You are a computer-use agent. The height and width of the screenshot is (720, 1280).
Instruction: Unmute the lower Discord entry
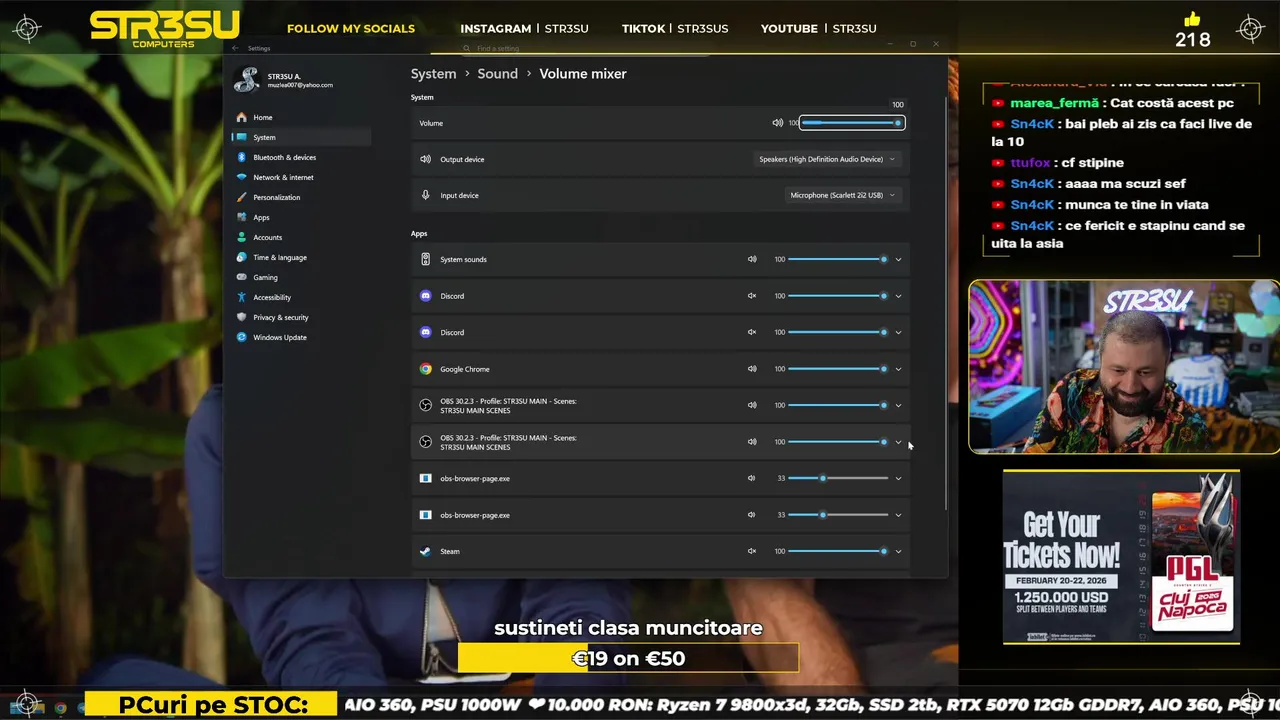point(752,332)
